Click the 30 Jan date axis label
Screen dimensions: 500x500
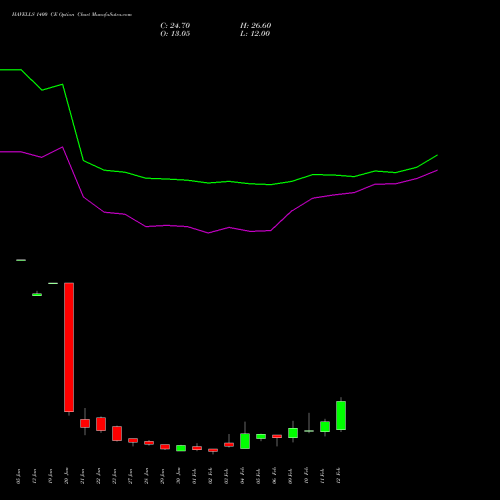[x=179, y=476]
